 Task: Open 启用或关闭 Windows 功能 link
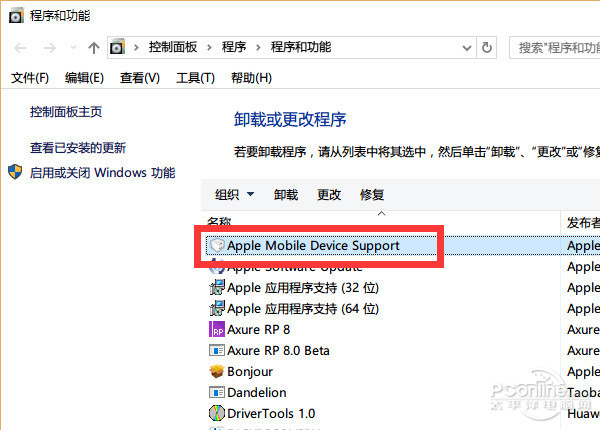103,173
